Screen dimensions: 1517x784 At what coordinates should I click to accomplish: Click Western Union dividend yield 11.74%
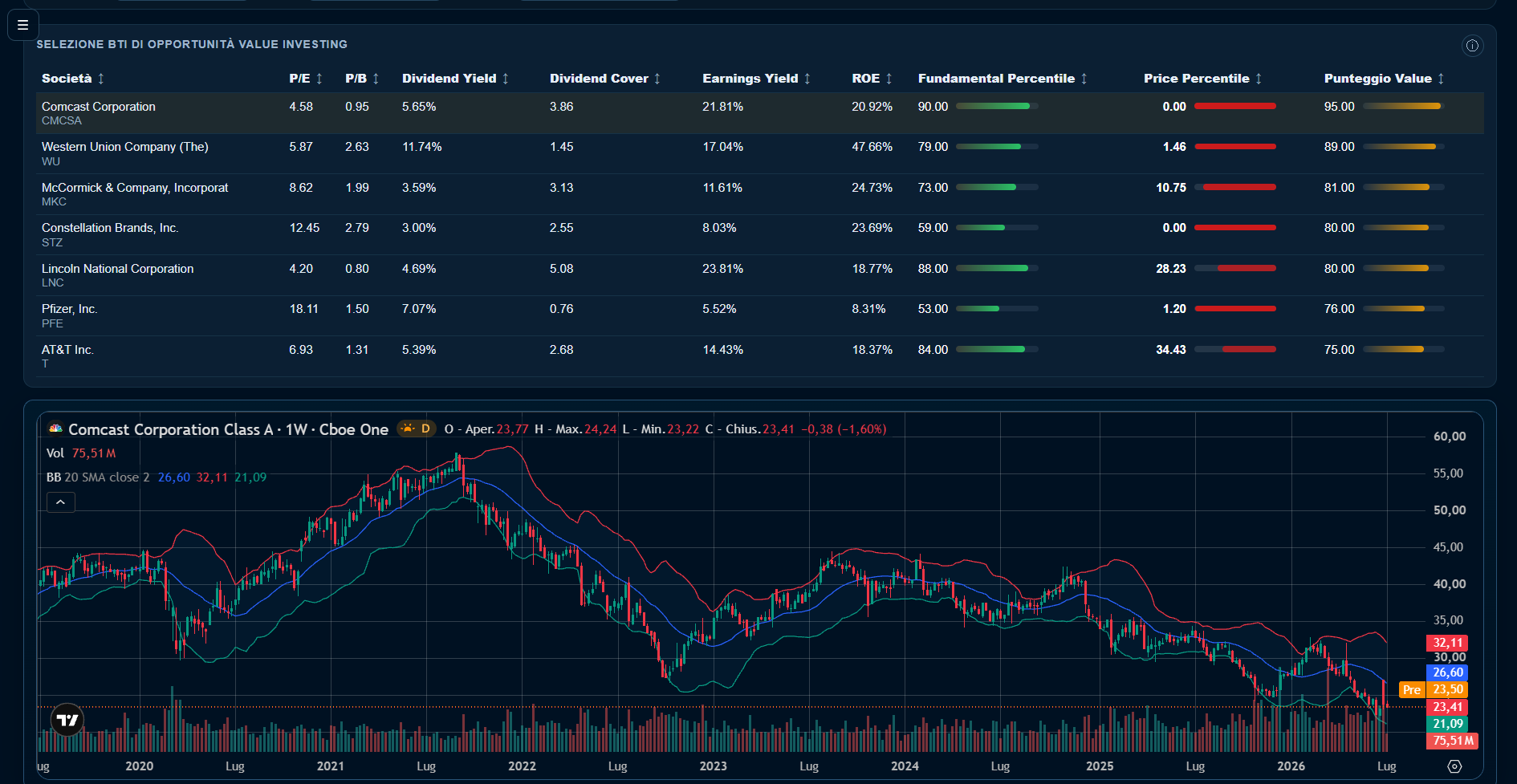(422, 147)
